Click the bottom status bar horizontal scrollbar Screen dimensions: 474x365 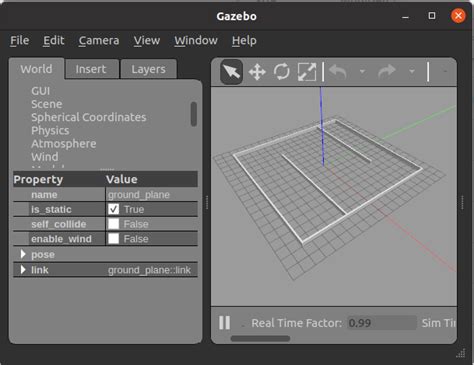pos(260,339)
